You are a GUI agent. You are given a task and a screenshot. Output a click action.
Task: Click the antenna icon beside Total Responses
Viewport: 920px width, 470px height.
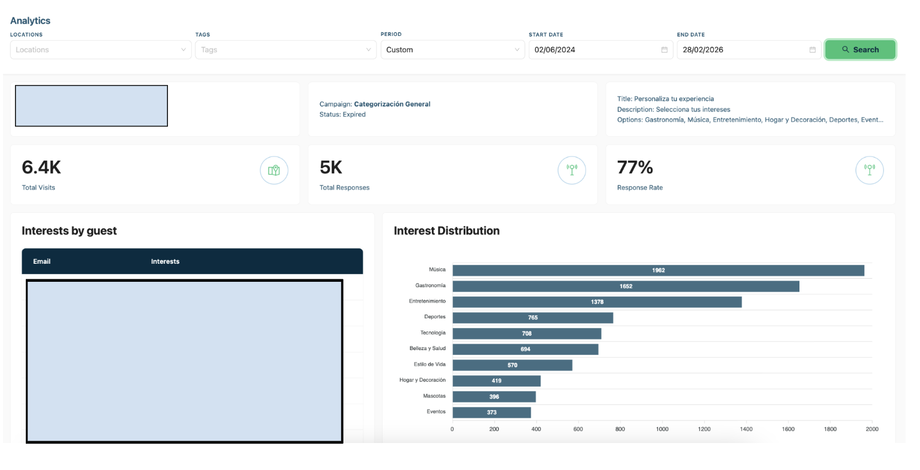pyautogui.click(x=571, y=171)
